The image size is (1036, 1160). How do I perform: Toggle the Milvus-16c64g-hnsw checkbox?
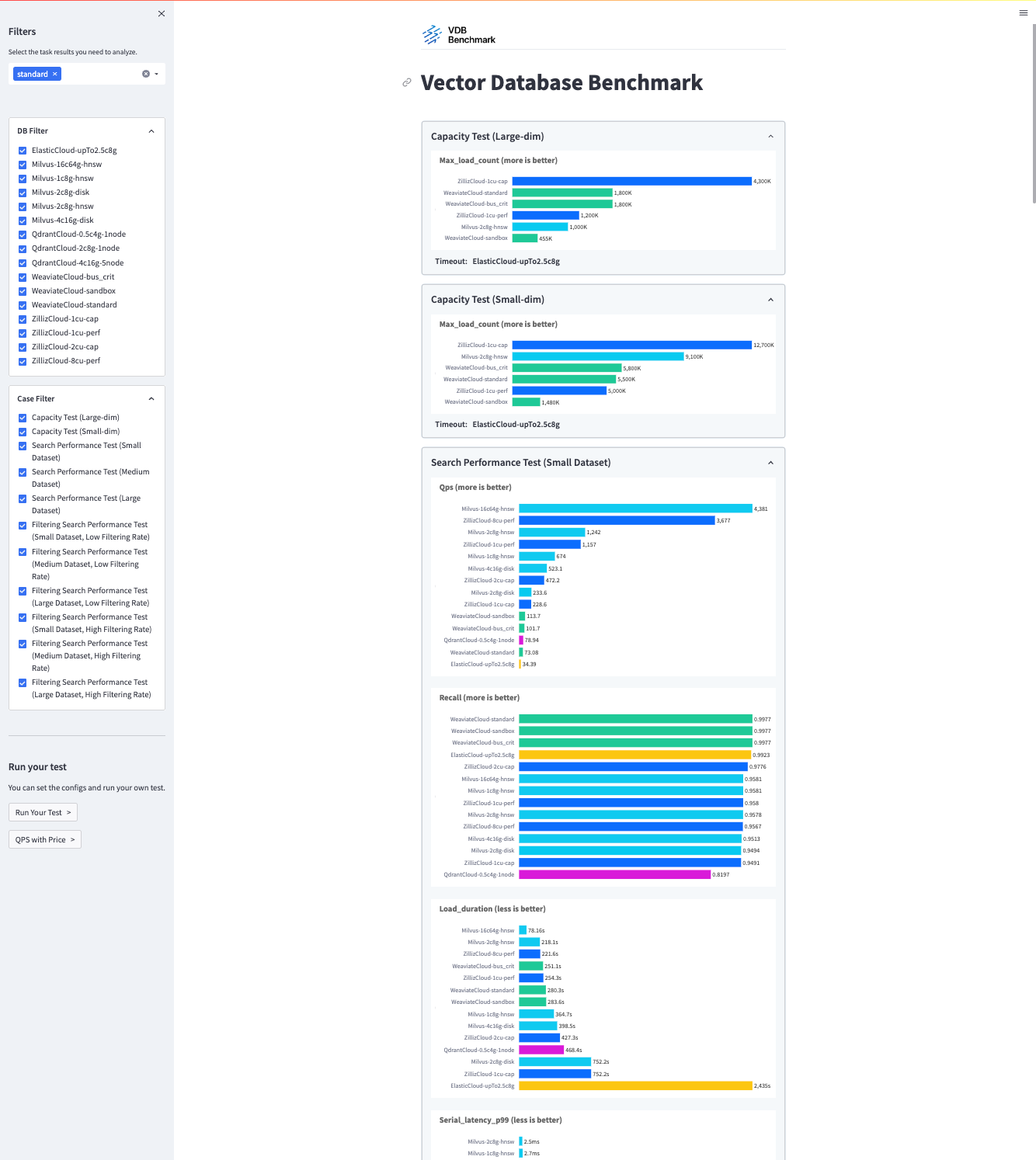[23, 165]
